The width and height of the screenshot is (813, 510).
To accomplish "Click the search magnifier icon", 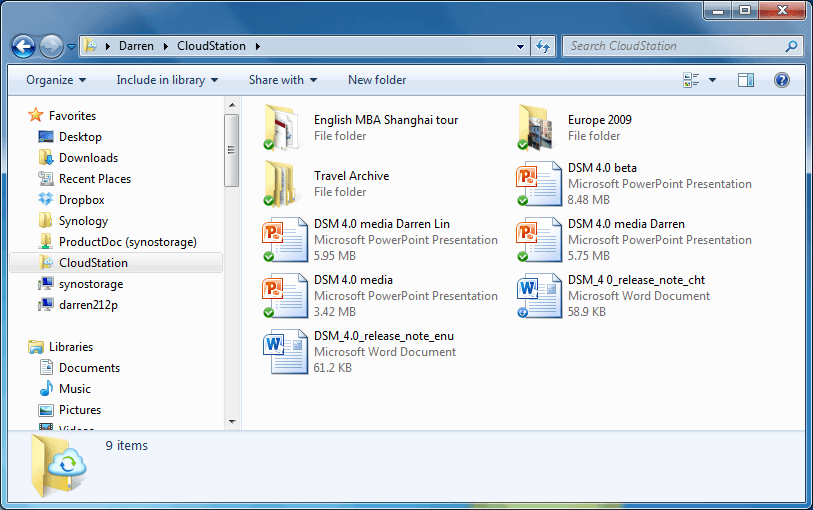I will click(x=791, y=46).
